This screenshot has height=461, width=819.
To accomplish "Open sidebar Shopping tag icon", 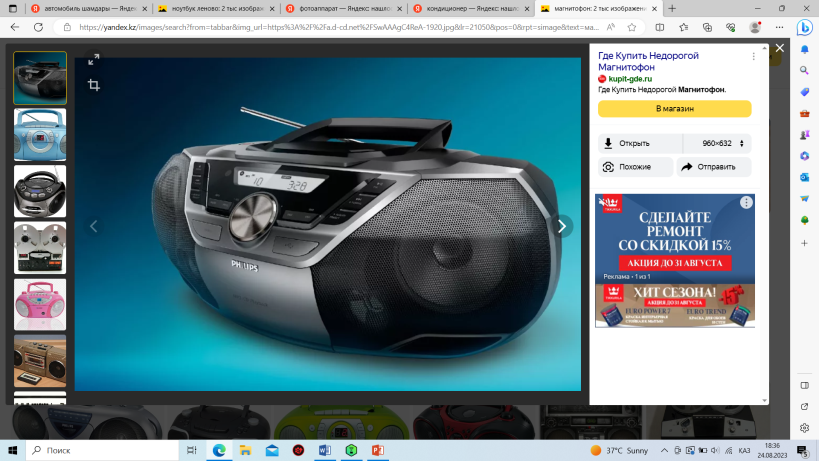I will (x=804, y=92).
